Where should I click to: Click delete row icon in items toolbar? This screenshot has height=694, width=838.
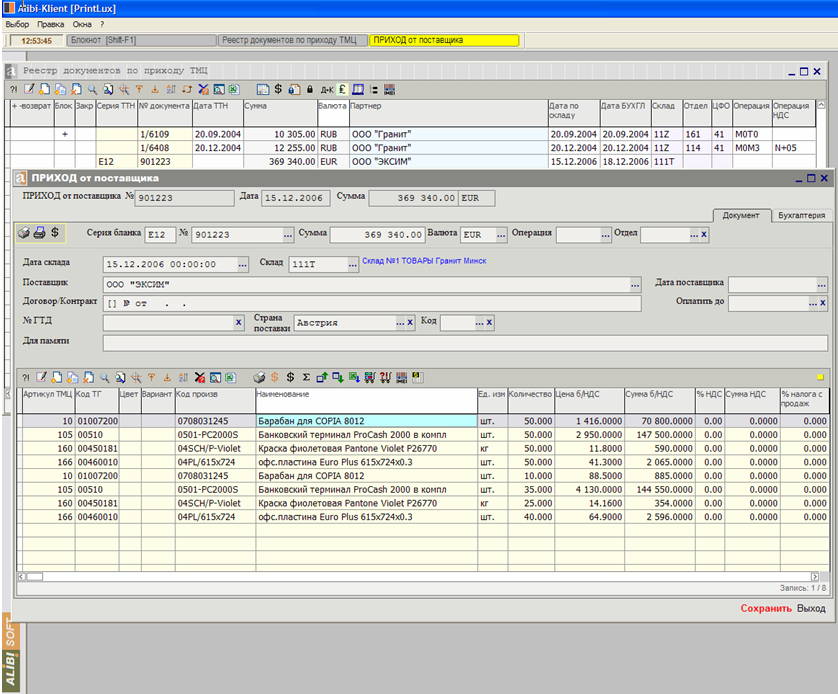89,377
